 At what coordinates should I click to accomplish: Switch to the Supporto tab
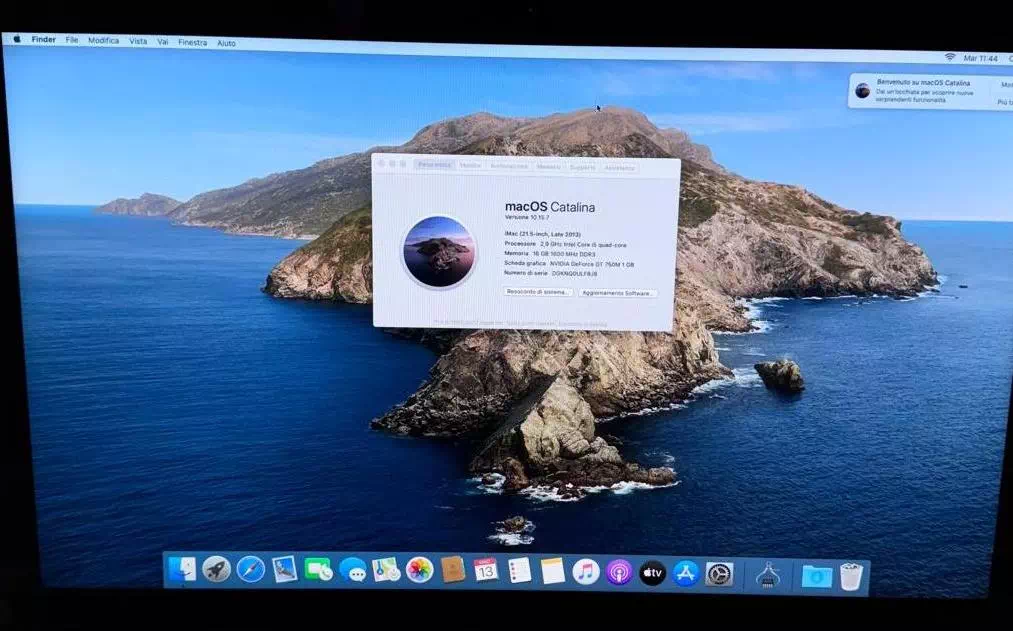(582, 167)
